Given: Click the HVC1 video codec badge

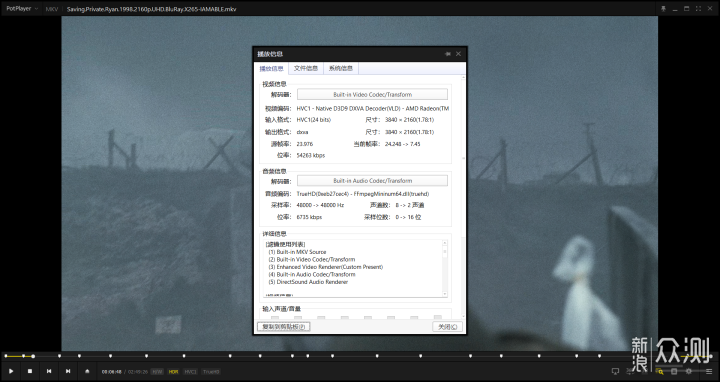Looking at the screenshot, I should [x=190, y=371].
